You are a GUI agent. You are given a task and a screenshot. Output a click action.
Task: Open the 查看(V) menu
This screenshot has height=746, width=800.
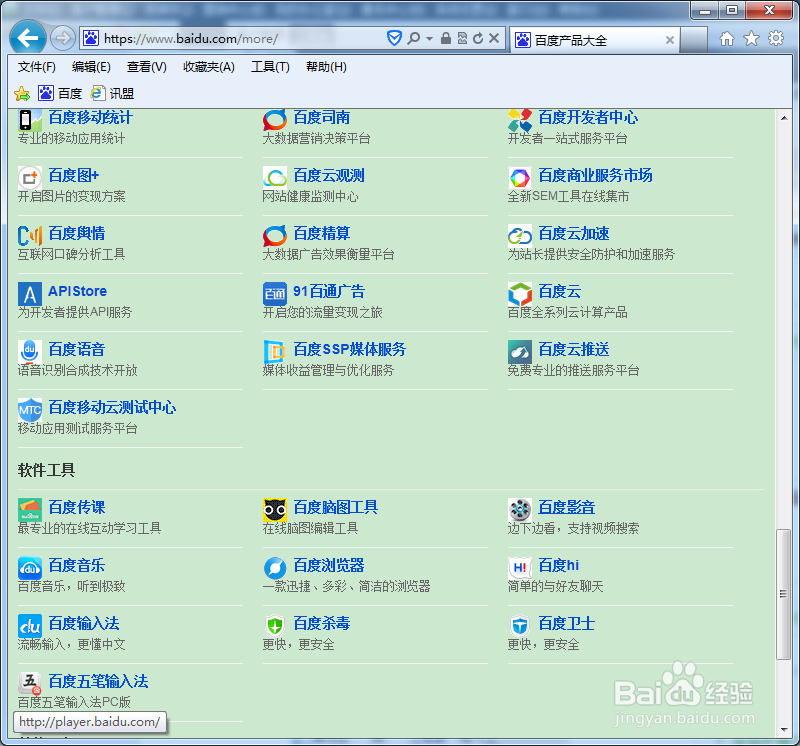(147, 67)
